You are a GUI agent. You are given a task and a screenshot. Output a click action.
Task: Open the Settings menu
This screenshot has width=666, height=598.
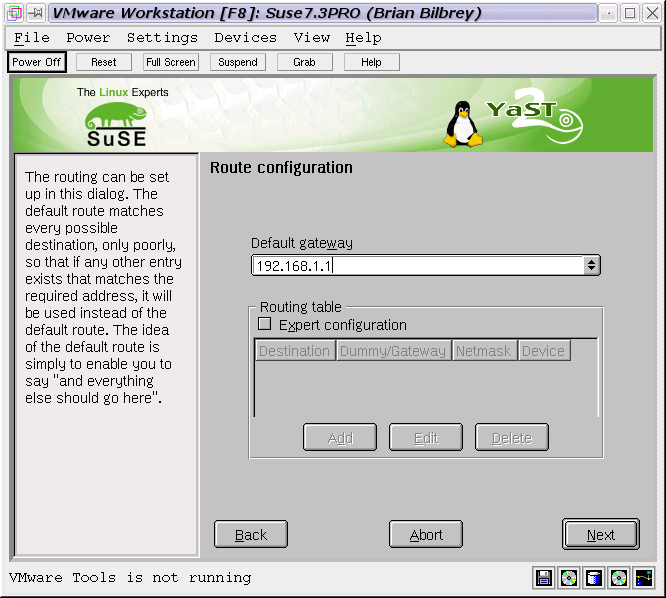click(x=162, y=38)
